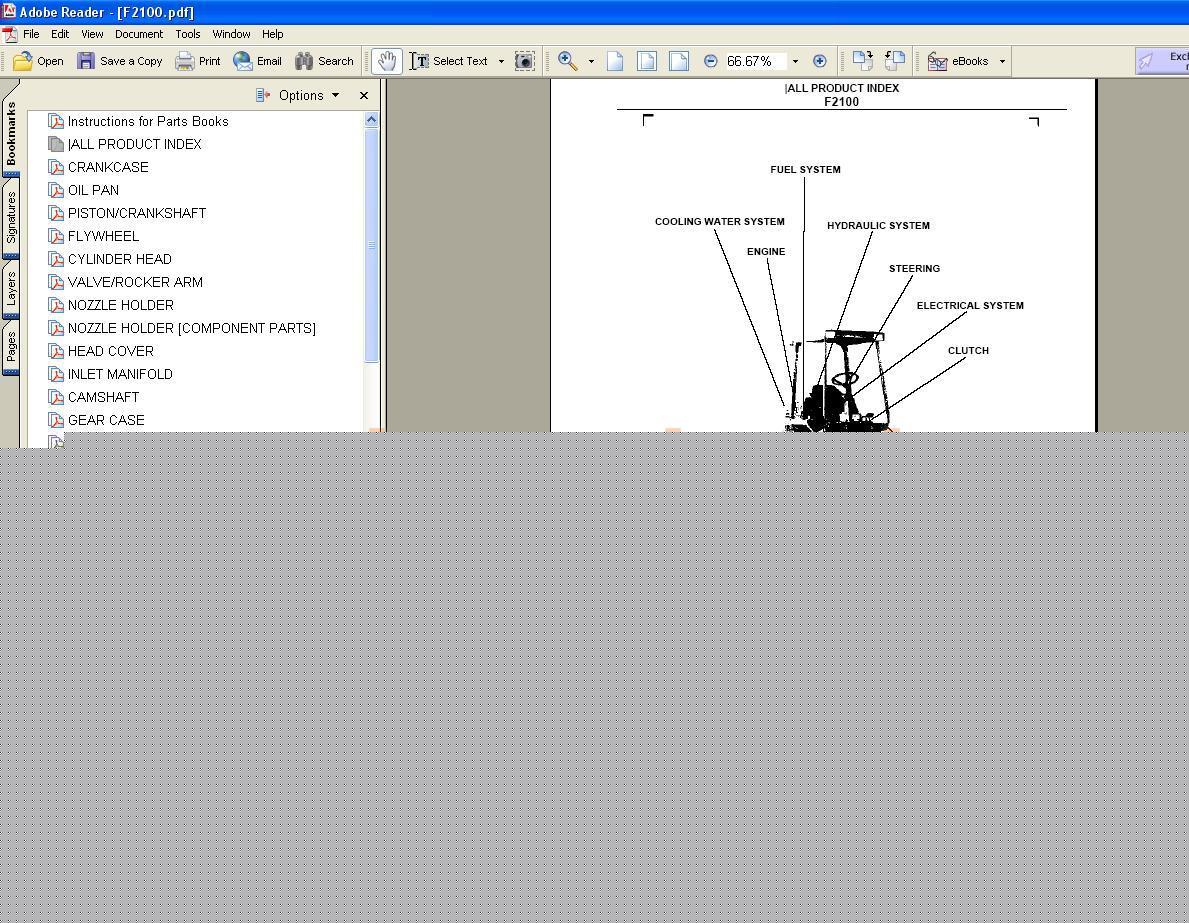Screen dimensions: 1189x923
Task: Click the Save a Copy button
Action: (120, 61)
